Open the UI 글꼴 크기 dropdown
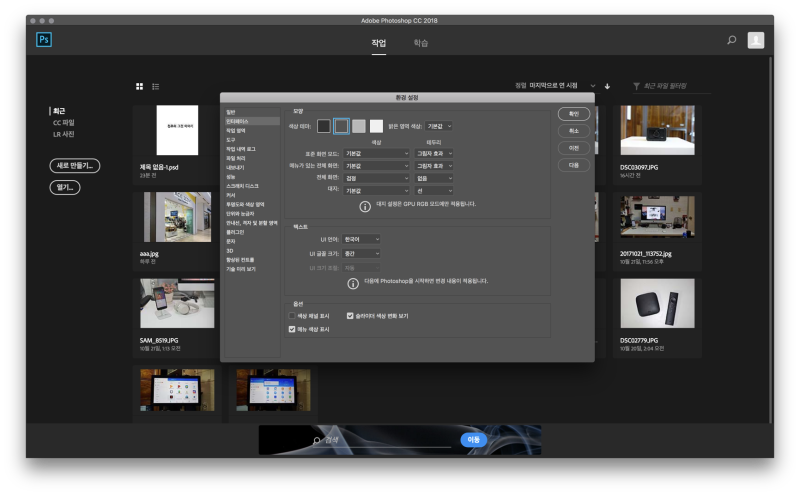 (x=361, y=253)
